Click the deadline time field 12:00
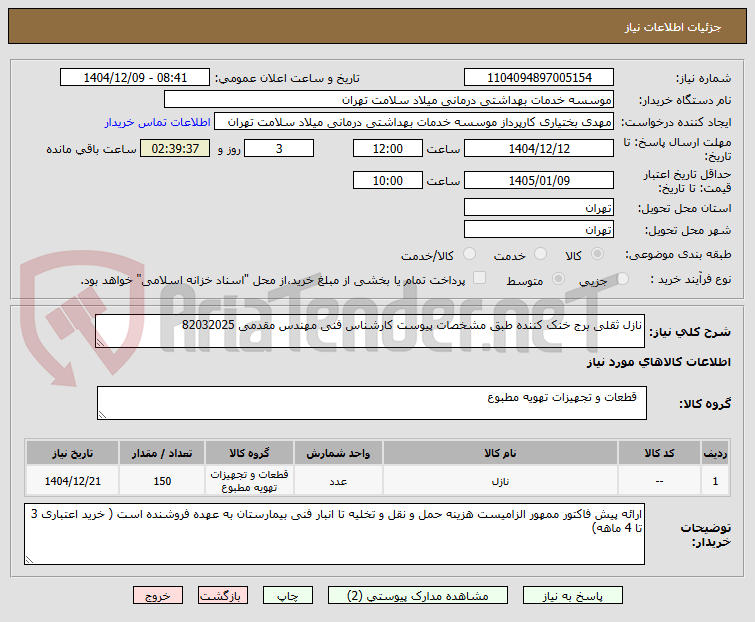 coord(388,148)
